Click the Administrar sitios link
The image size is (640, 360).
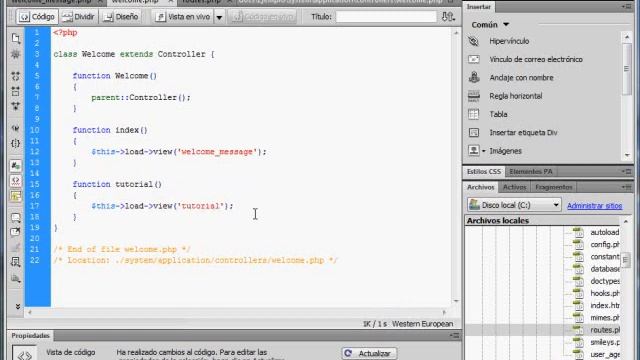594,206
